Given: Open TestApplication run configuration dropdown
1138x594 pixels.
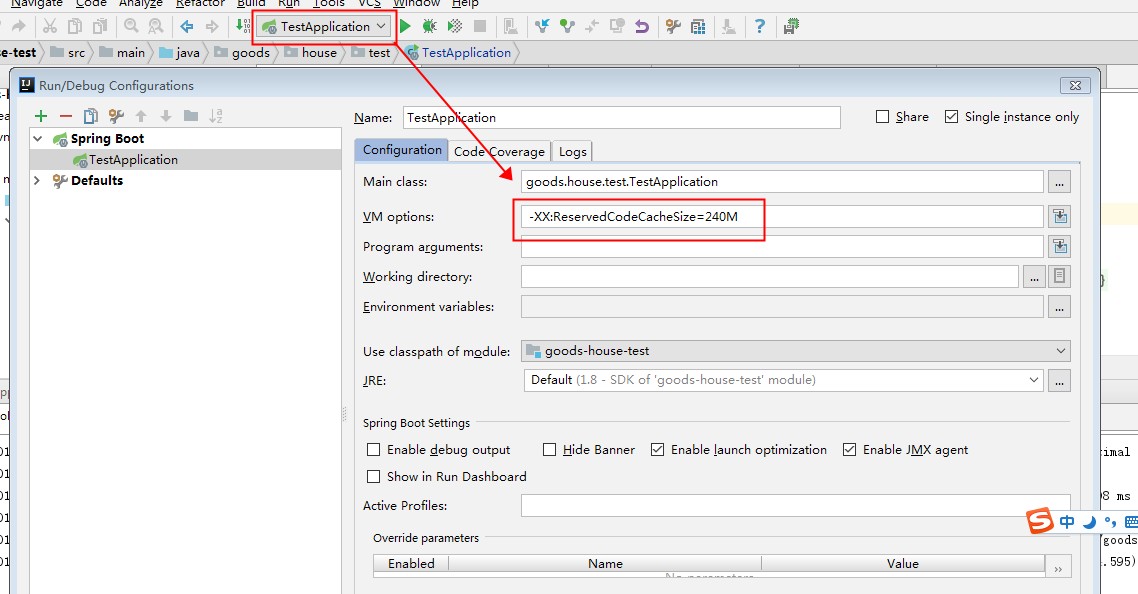Looking at the screenshot, I should click(324, 27).
